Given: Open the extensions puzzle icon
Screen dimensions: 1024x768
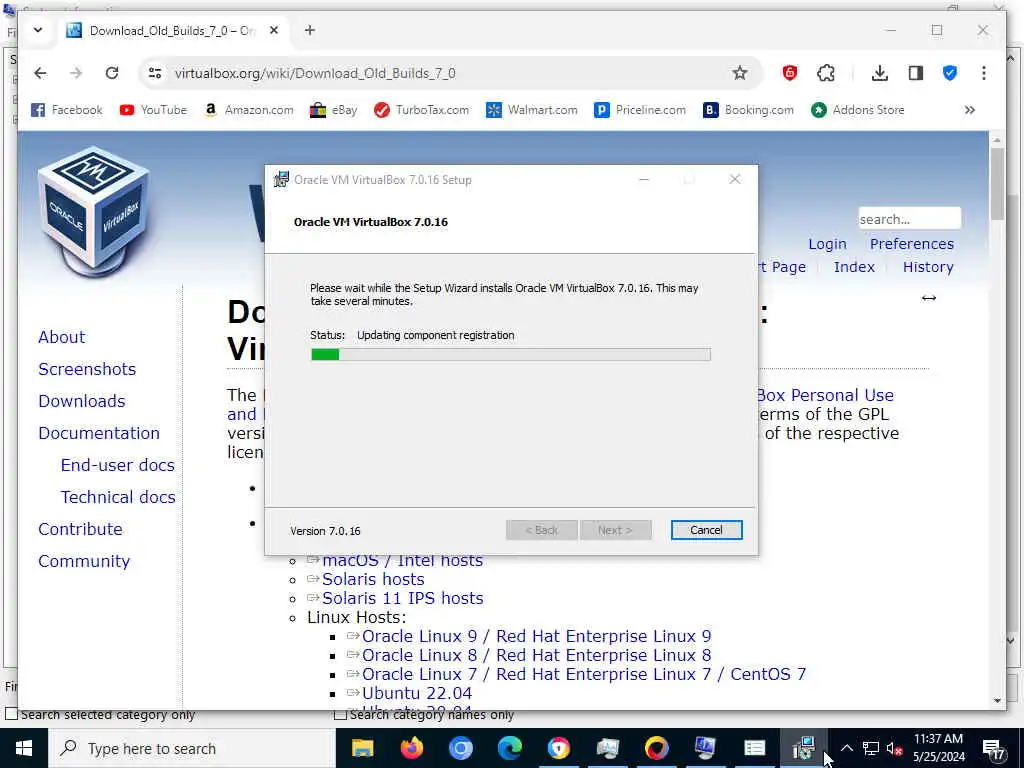Looking at the screenshot, I should tap(826, 73).
